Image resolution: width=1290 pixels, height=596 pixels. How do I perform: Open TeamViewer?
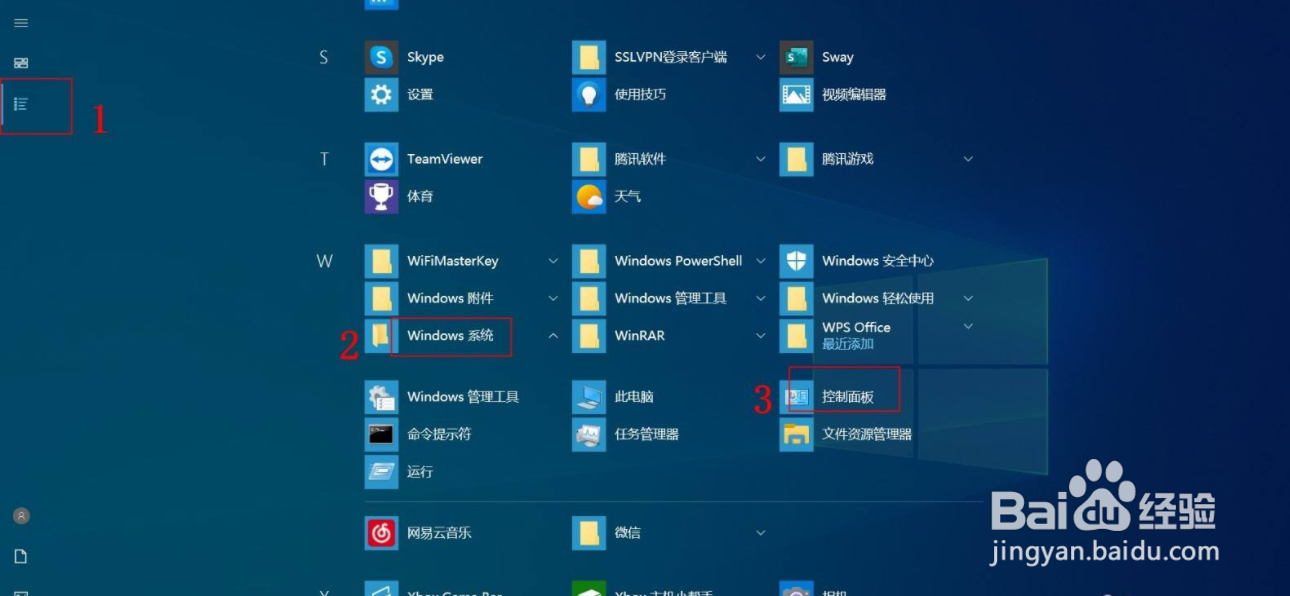[443, 159]
